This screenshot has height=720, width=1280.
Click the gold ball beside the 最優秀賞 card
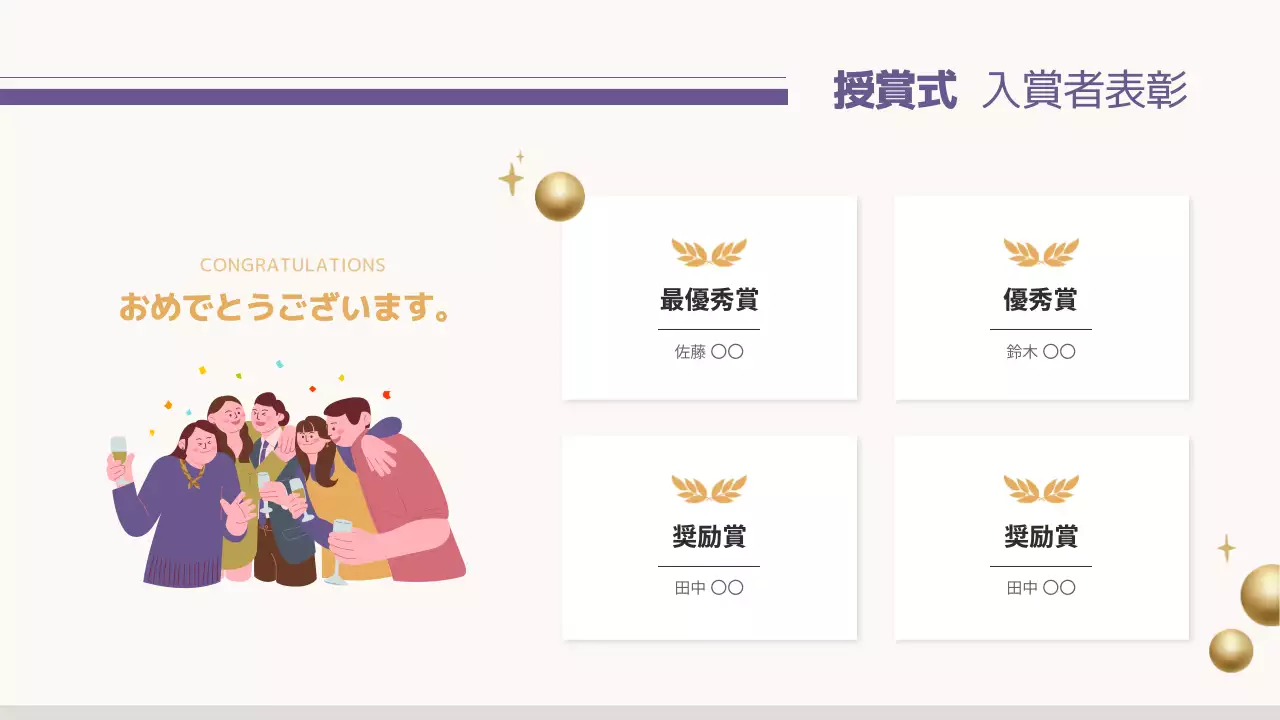coord(560,196)
